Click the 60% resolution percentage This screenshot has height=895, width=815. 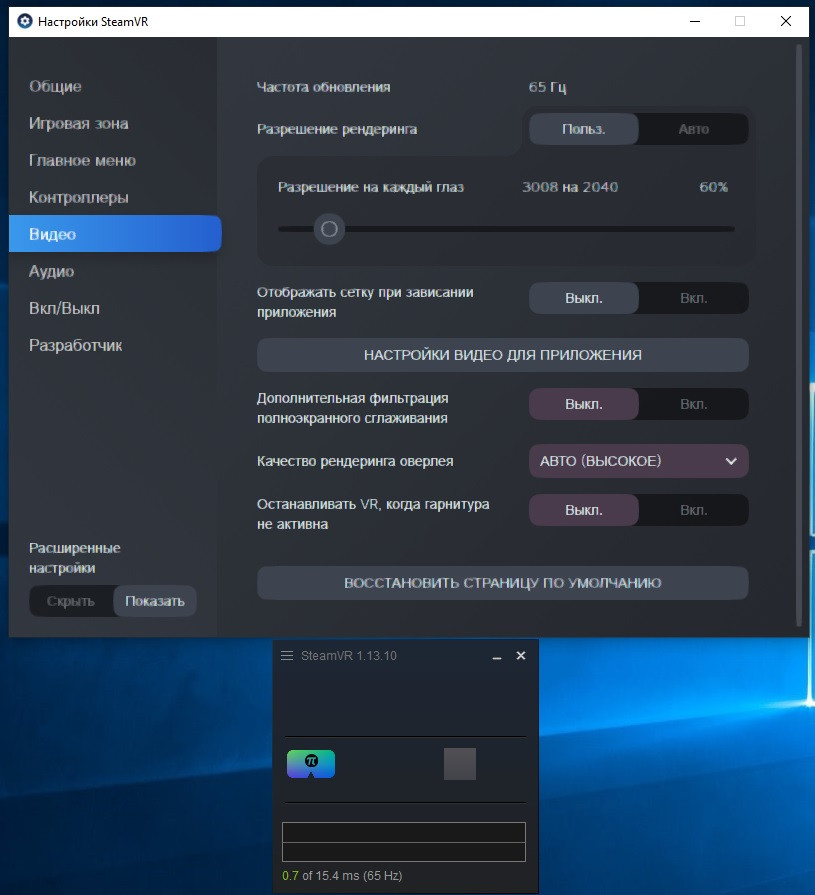tap(713, 187)
